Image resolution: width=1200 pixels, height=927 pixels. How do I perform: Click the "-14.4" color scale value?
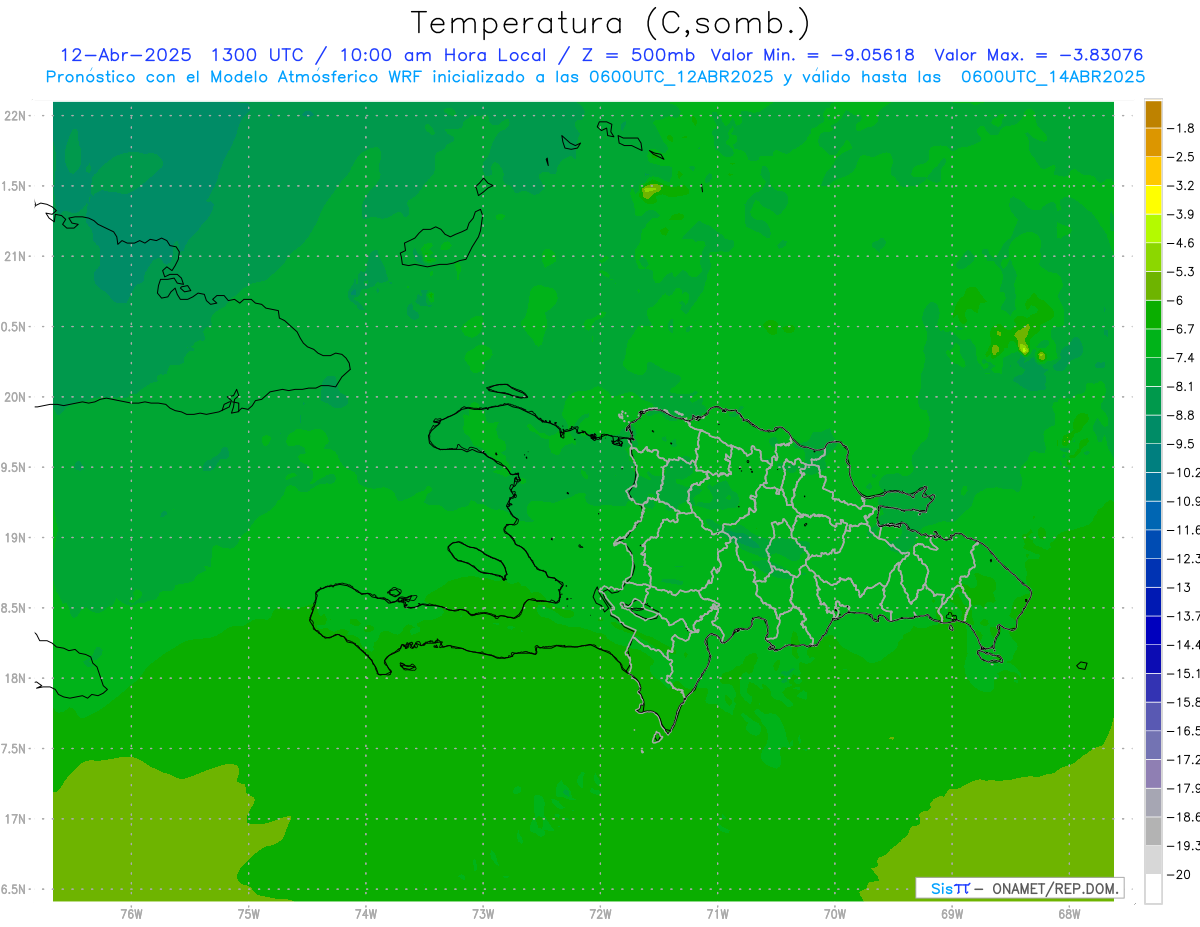[x=1184, y=645]
